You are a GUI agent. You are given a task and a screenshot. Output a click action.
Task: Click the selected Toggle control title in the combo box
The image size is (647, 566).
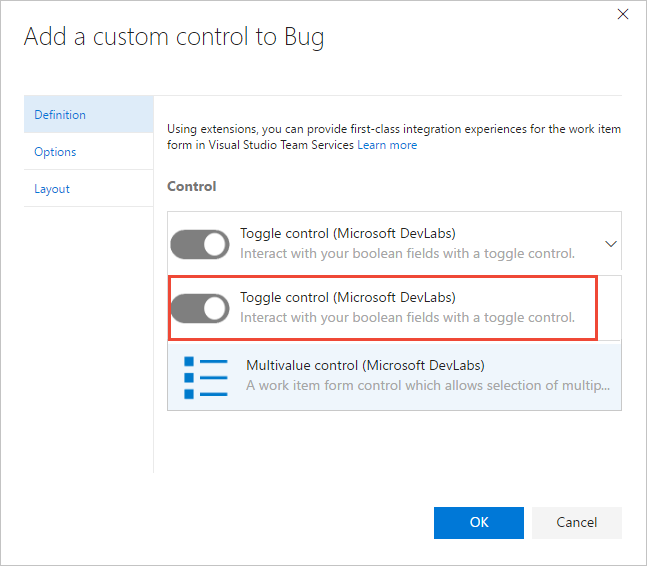point(348,233)
